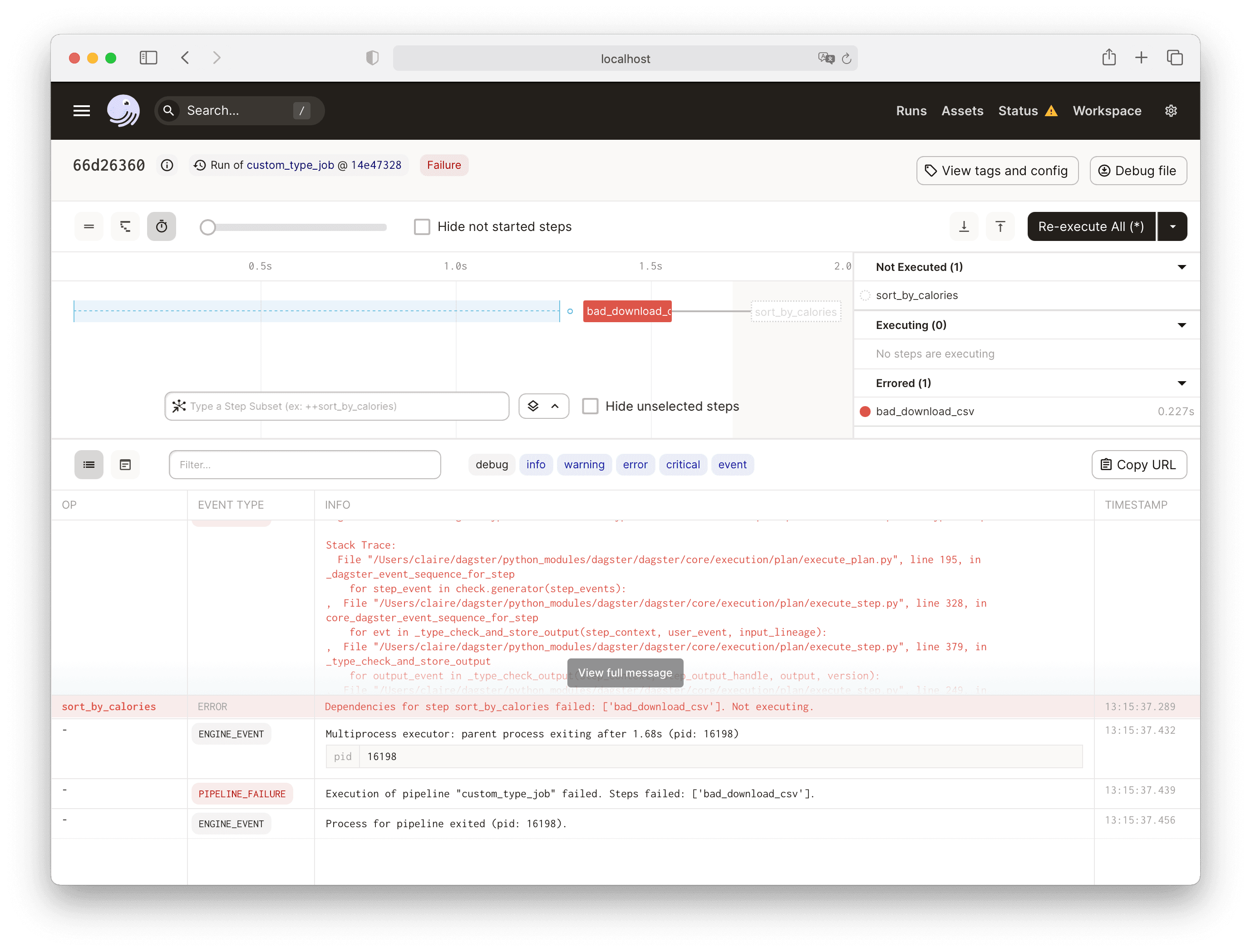Click the scroll-to-bottom download arrow icon
The image size is (1251, 952).
tap(964, 227)
